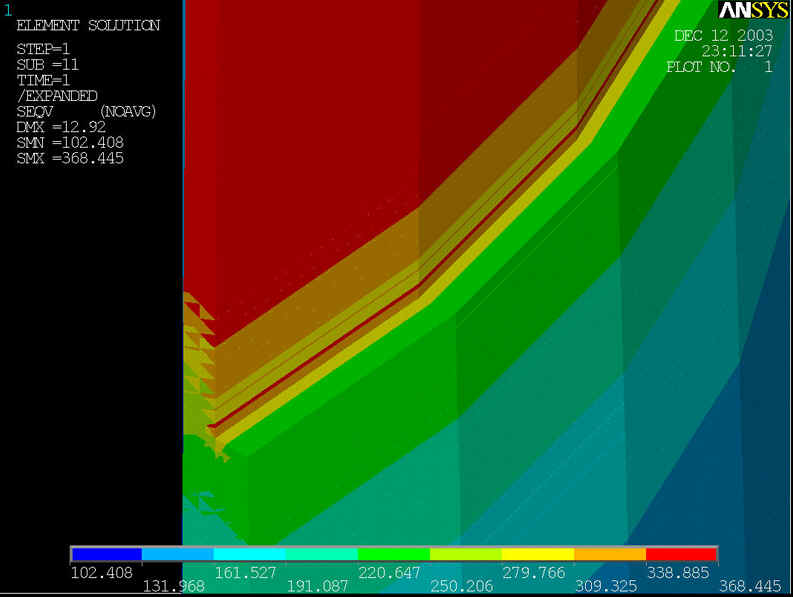Click the legend value 338.885
This screenshot has height=597, width=793.
(x=678, y=573)
